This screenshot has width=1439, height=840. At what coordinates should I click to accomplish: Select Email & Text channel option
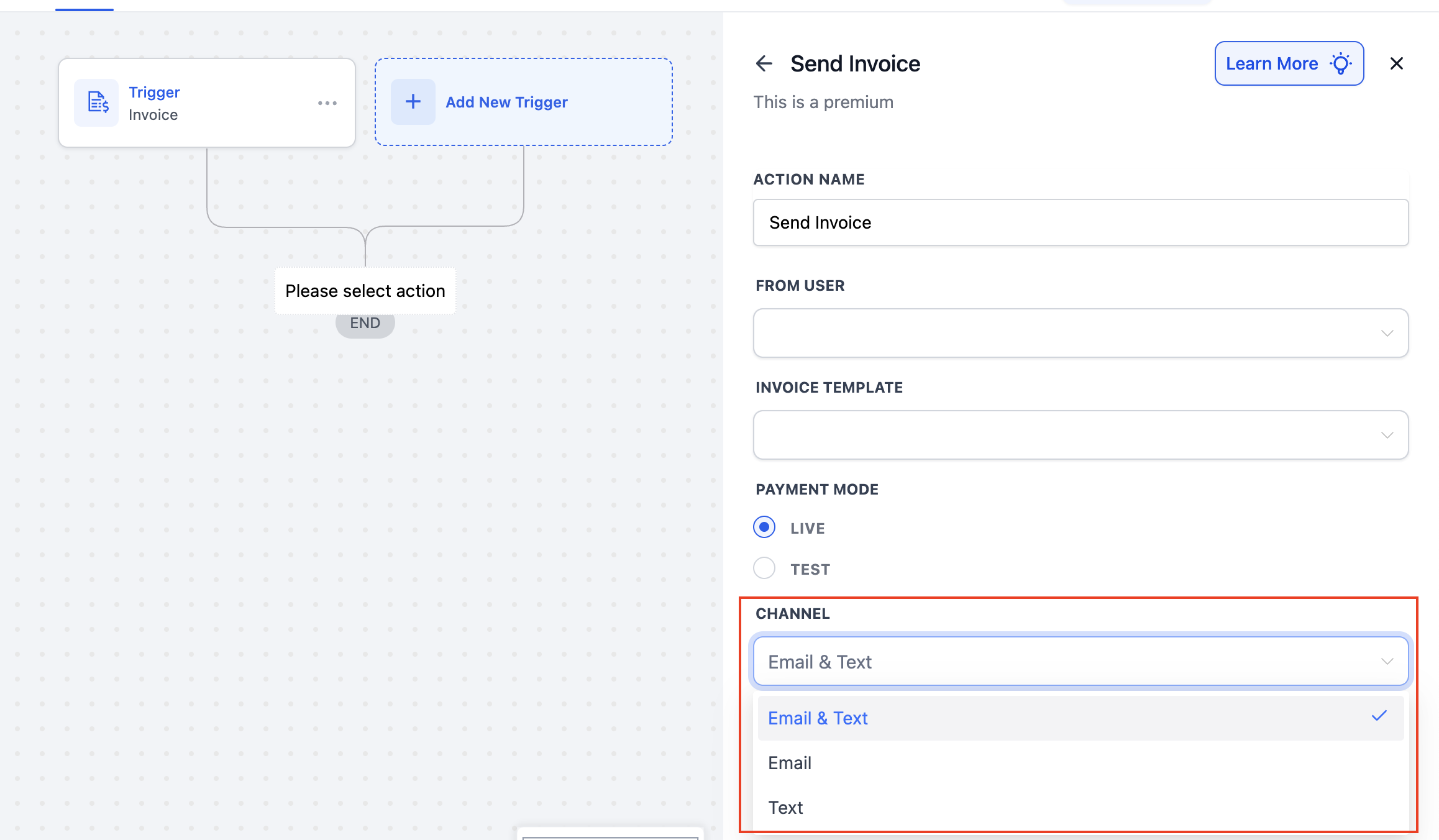coord(818,718)
